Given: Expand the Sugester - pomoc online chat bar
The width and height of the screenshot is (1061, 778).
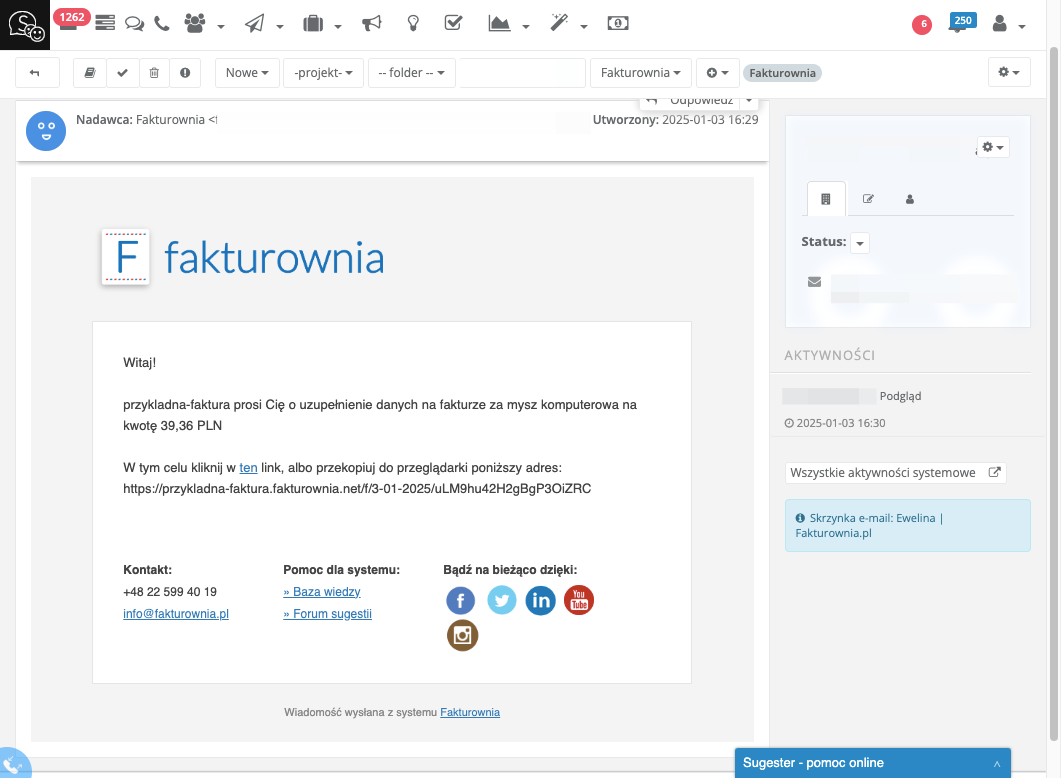Looking at the screenshot, I should 873,762.
